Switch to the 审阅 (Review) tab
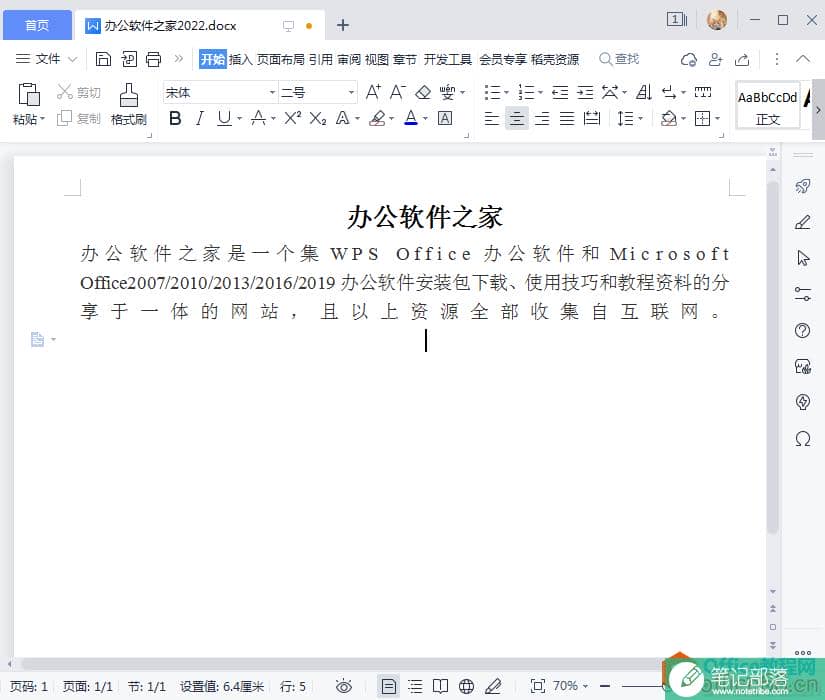Image resolution: width=825 pixels, height=700 pixels. (349, 59)
